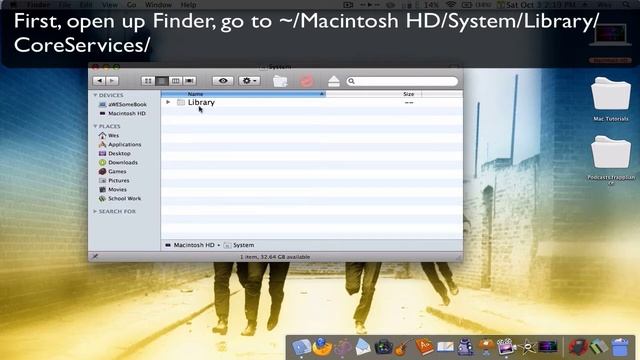Click Macintosh HD in the path bar
This screenshot has width=640, height=360.
[x=190, y=245]
